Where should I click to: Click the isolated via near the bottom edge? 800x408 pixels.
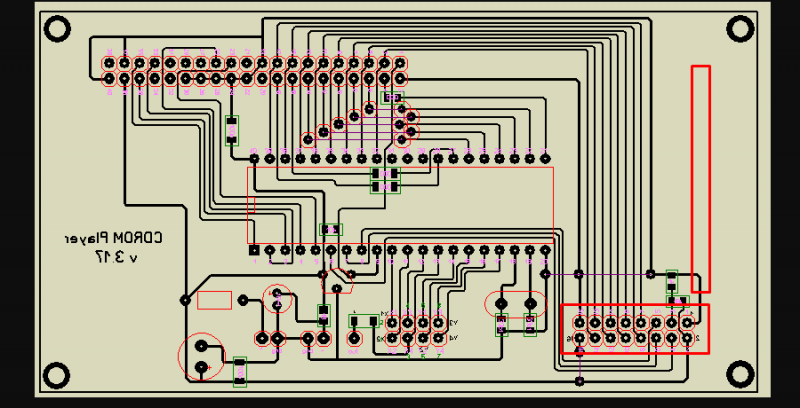coord(580,381)
